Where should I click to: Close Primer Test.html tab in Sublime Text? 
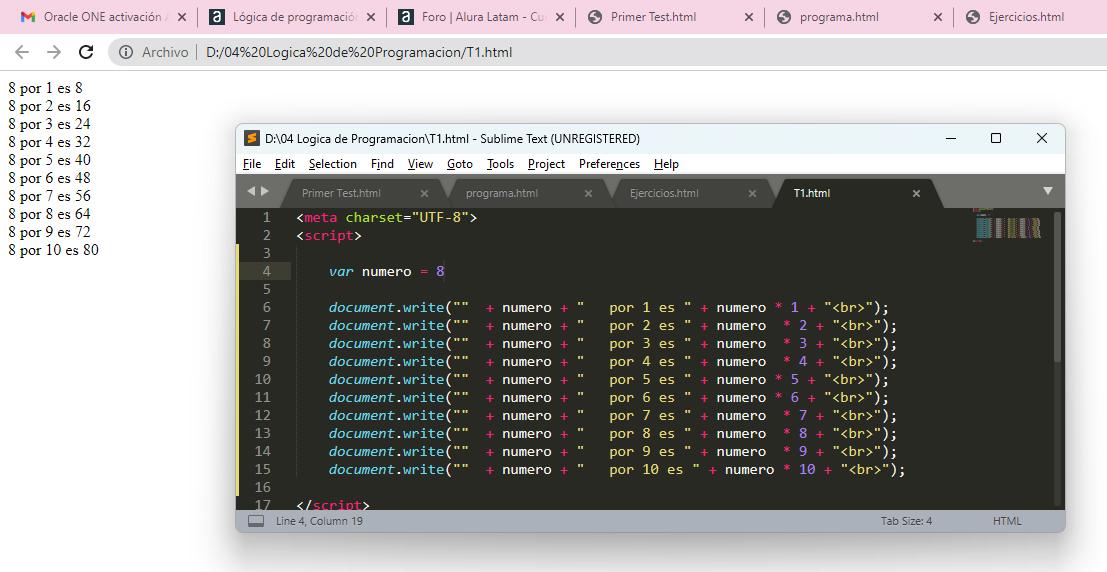pyautogui.click(x=424, y=193)
